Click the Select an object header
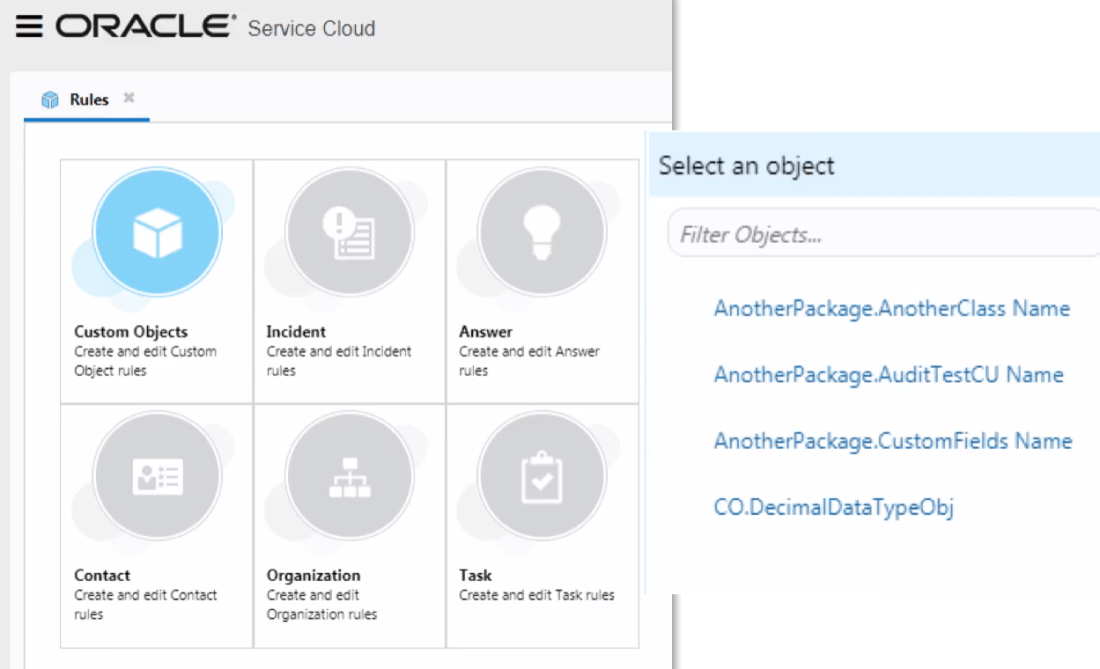 pyautogui.click(x=746, y=166)
